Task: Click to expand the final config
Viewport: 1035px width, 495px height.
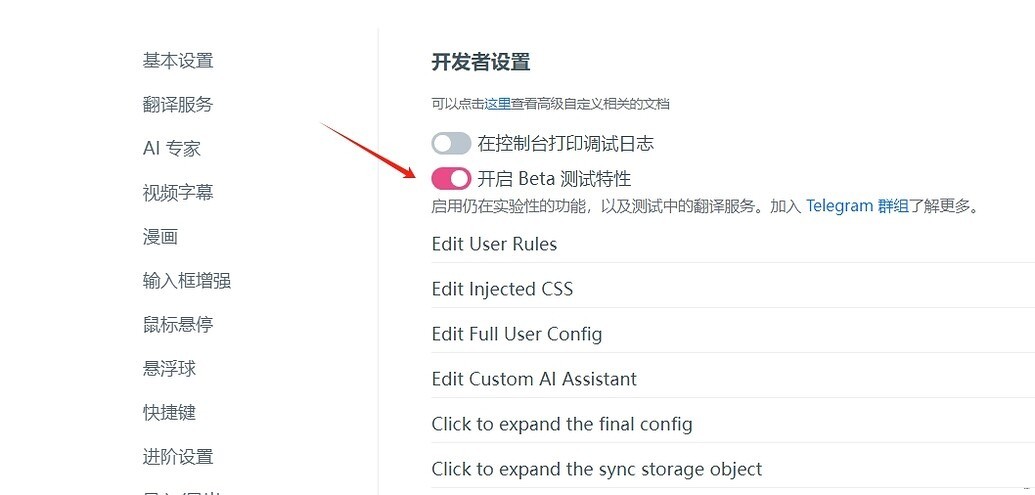Action: pyautogui.click(x=561, y=424)
